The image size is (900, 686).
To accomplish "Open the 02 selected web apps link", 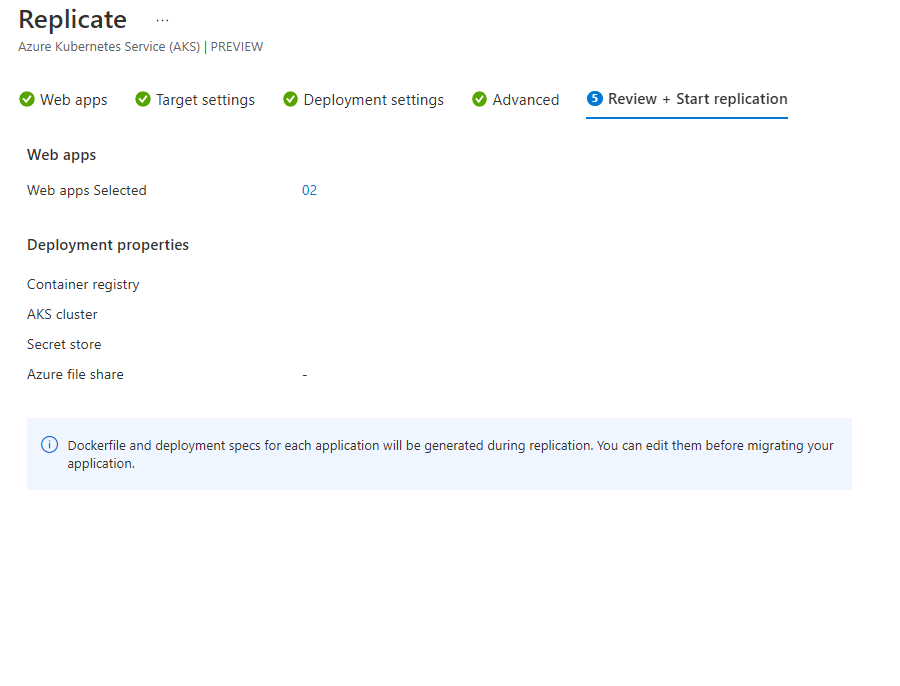I will (310, 190).
